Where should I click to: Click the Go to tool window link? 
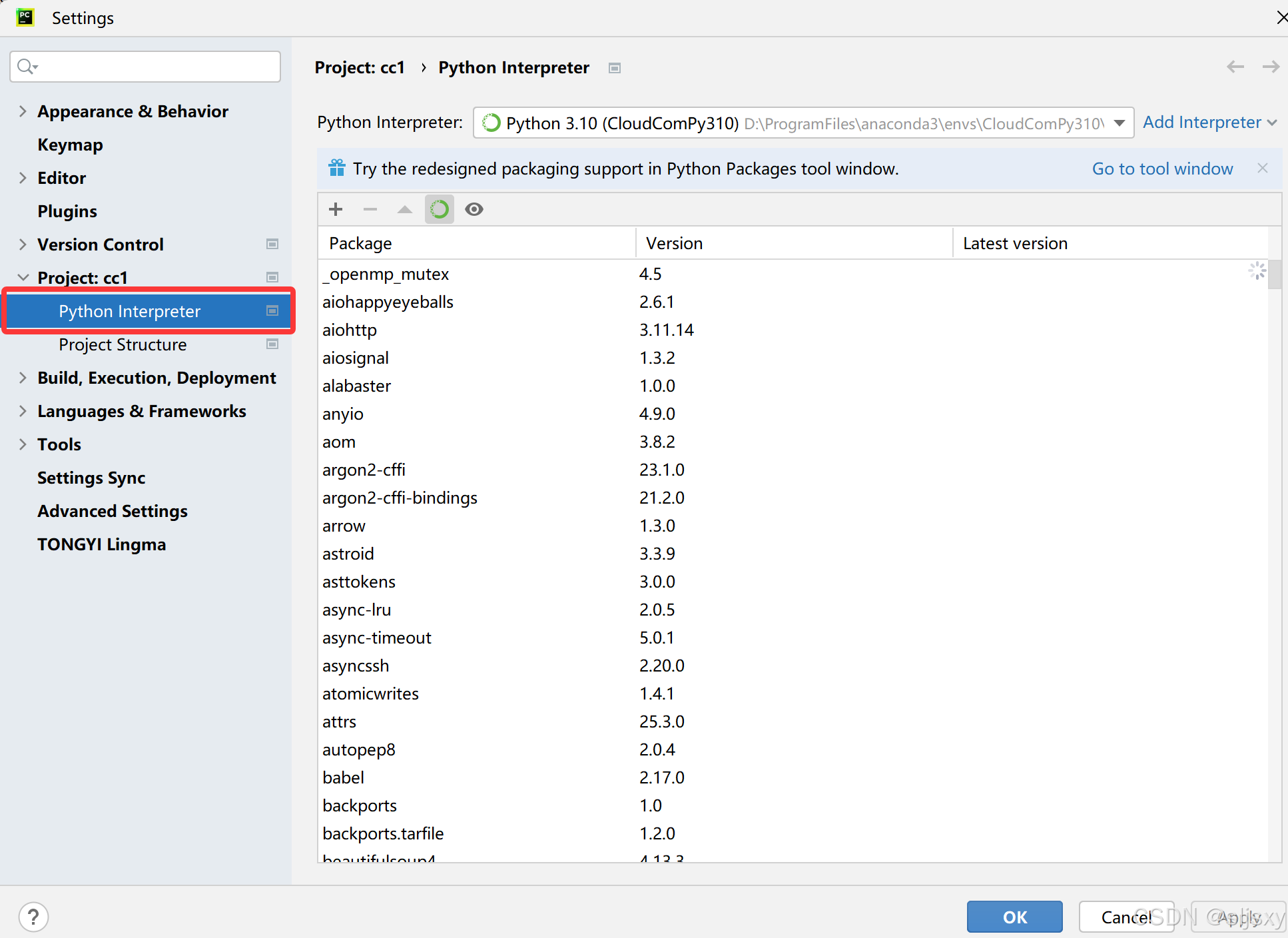pos(1162,169)
